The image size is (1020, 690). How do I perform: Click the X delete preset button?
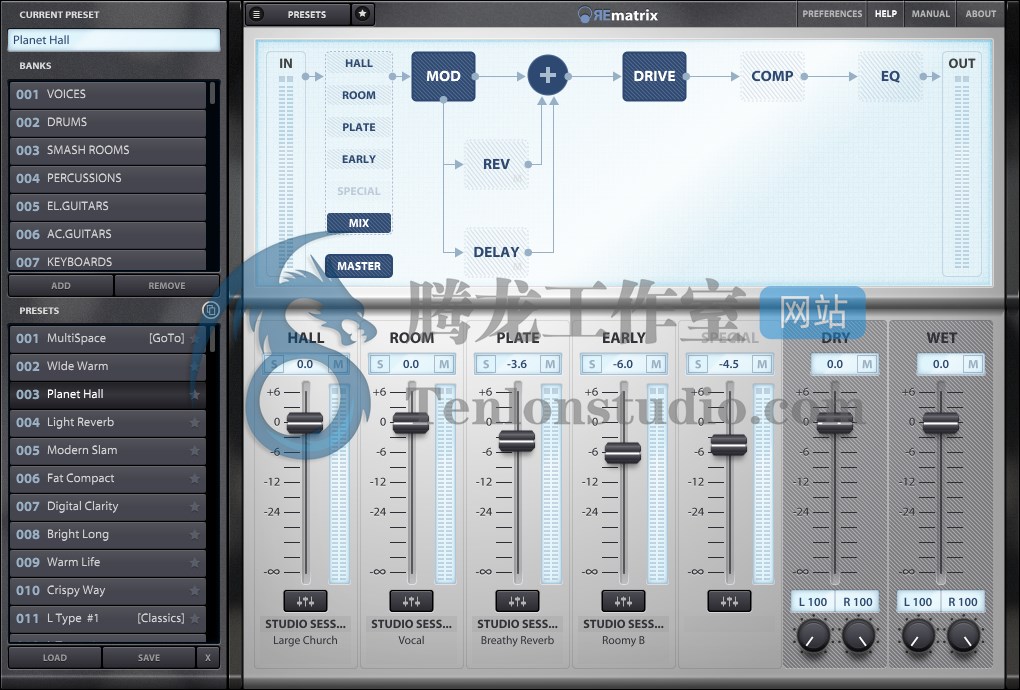point(208,657)
